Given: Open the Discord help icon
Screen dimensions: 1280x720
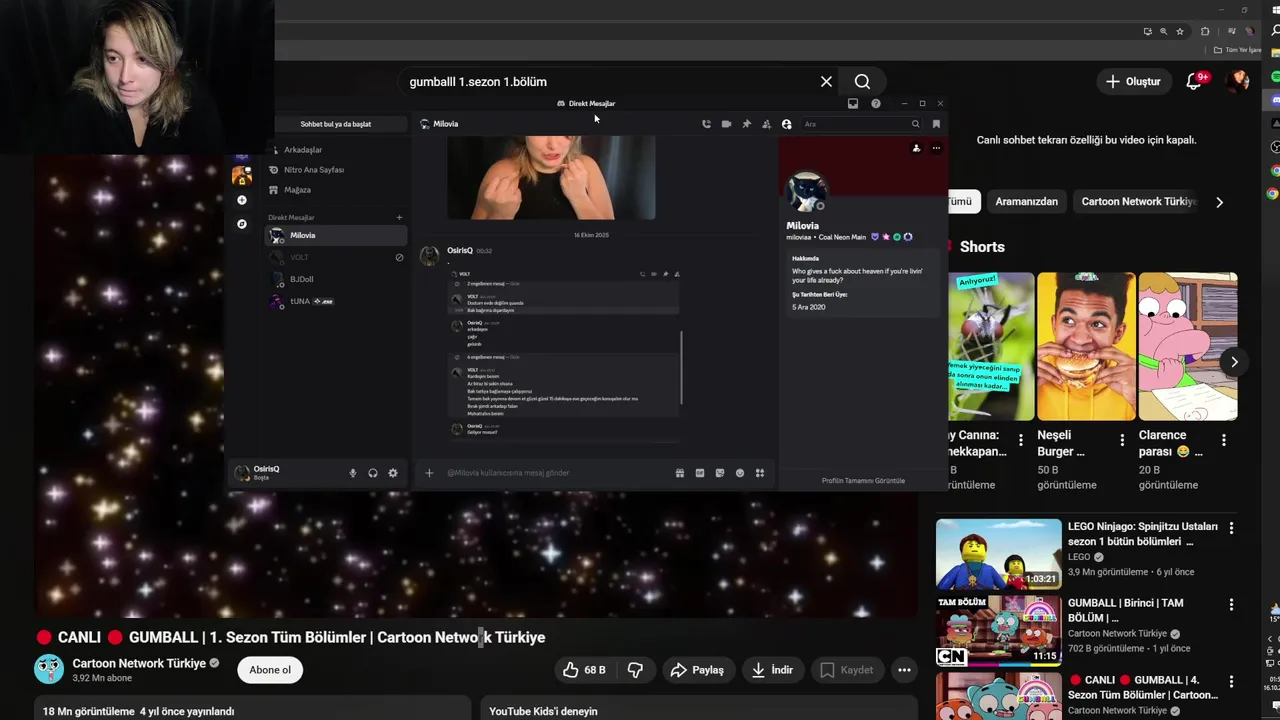Looking at the screenshot, I should (876, 103).
